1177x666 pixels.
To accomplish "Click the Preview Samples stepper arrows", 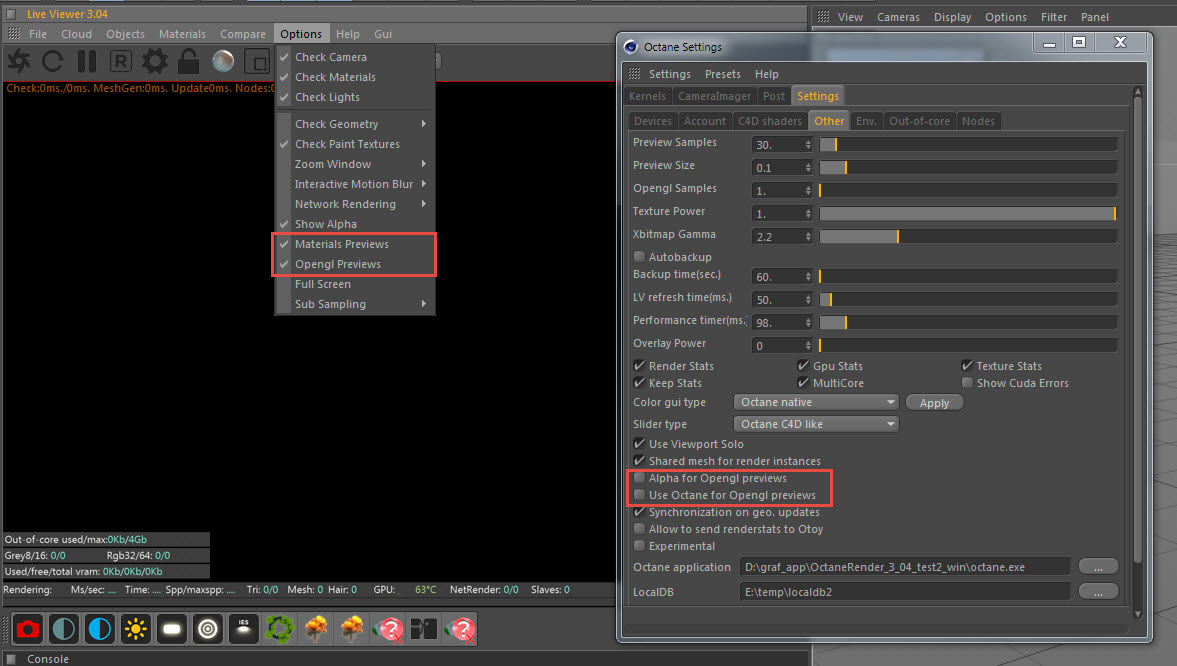I will point(808,144).
